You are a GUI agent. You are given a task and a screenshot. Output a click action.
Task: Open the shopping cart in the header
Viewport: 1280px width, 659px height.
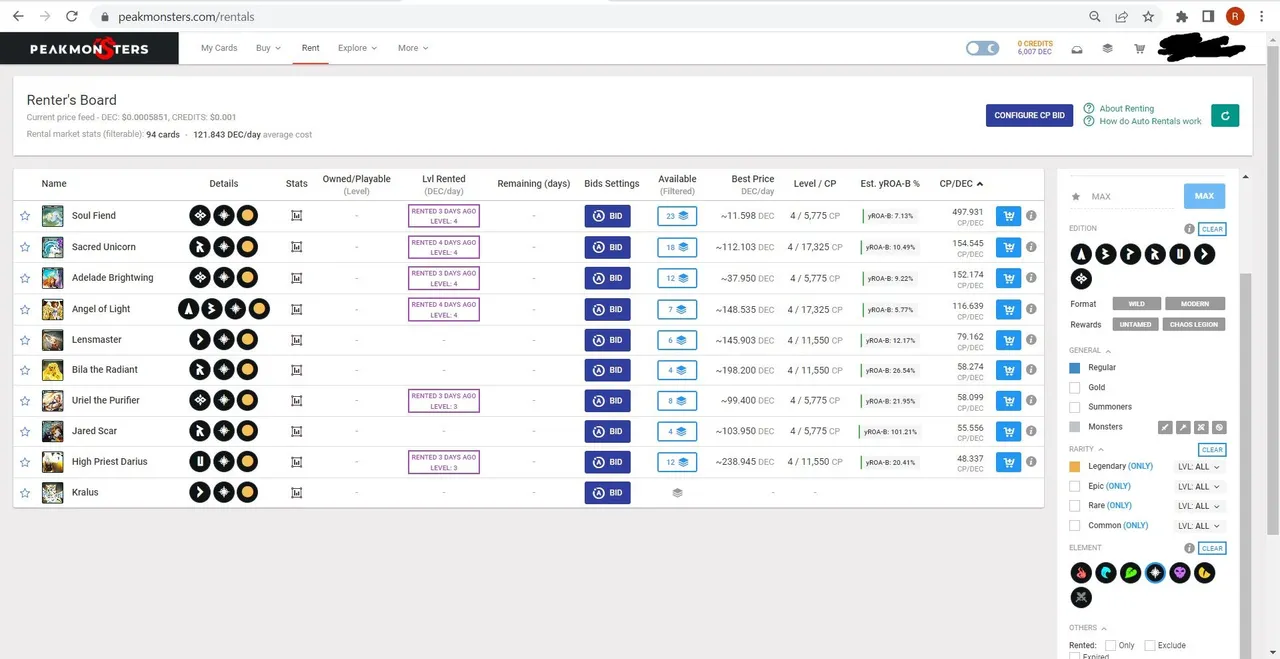click(1139, 48)
